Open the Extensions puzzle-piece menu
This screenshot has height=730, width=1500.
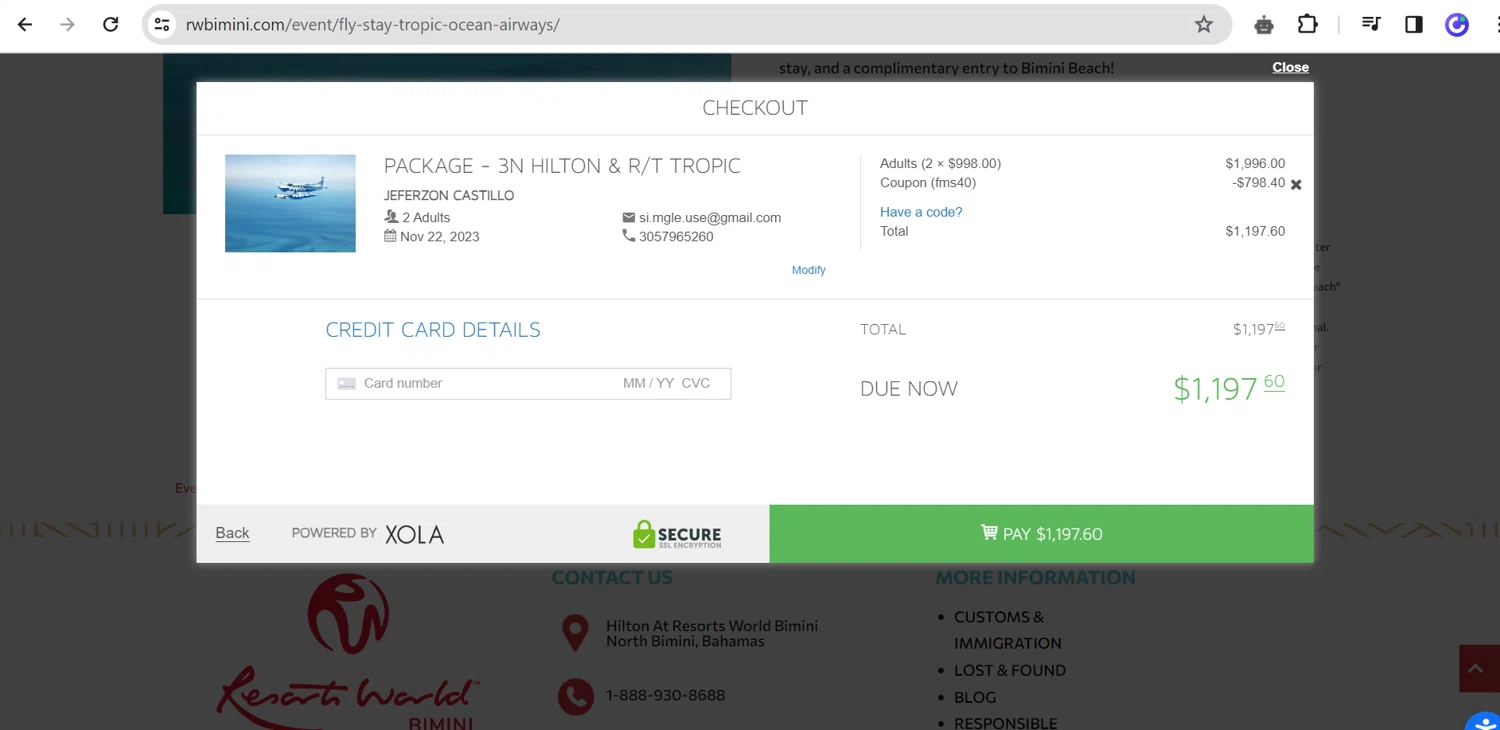(x=1308, y=25)
